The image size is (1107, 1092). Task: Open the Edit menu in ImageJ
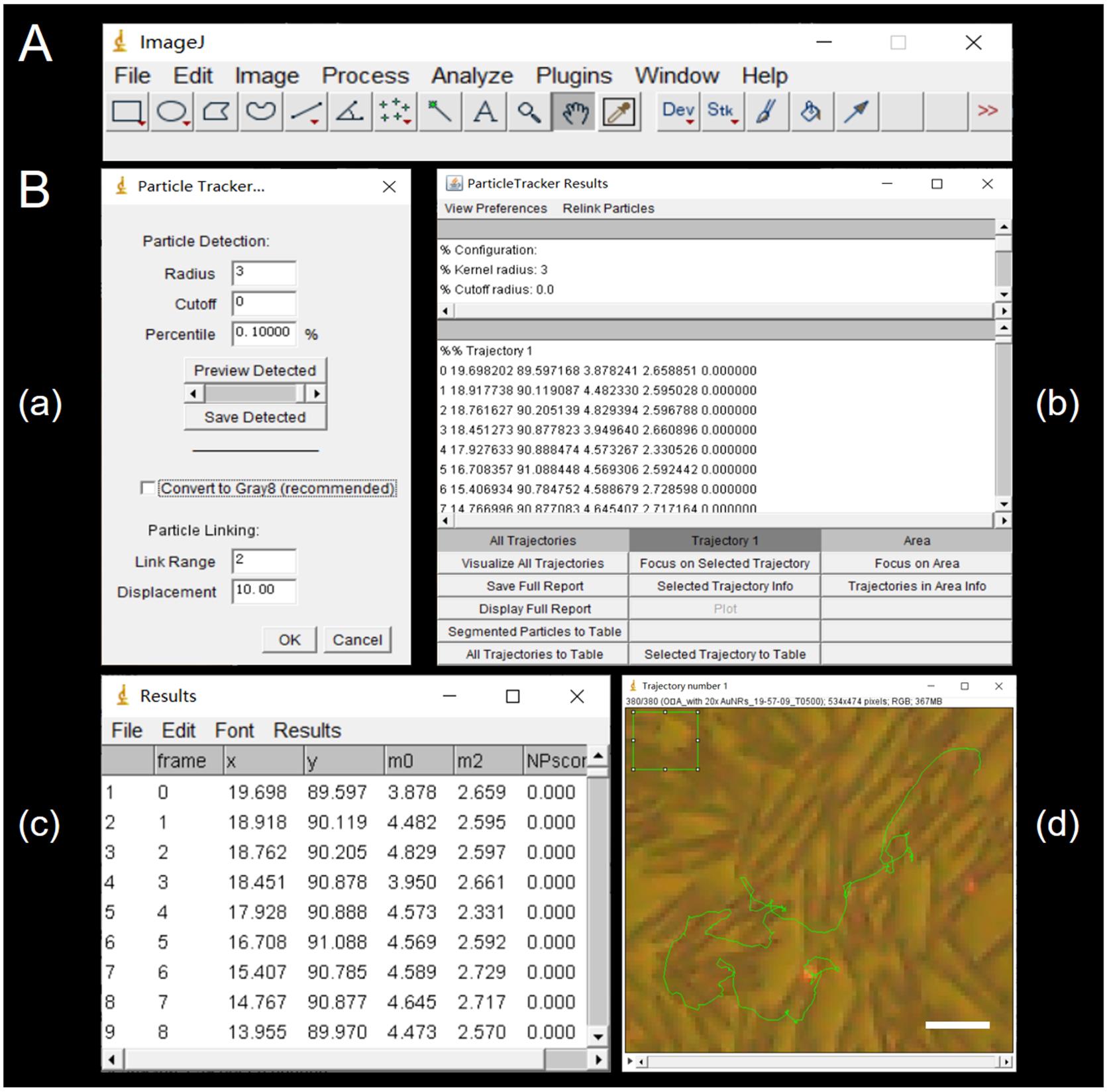click(x=193, y=75)
